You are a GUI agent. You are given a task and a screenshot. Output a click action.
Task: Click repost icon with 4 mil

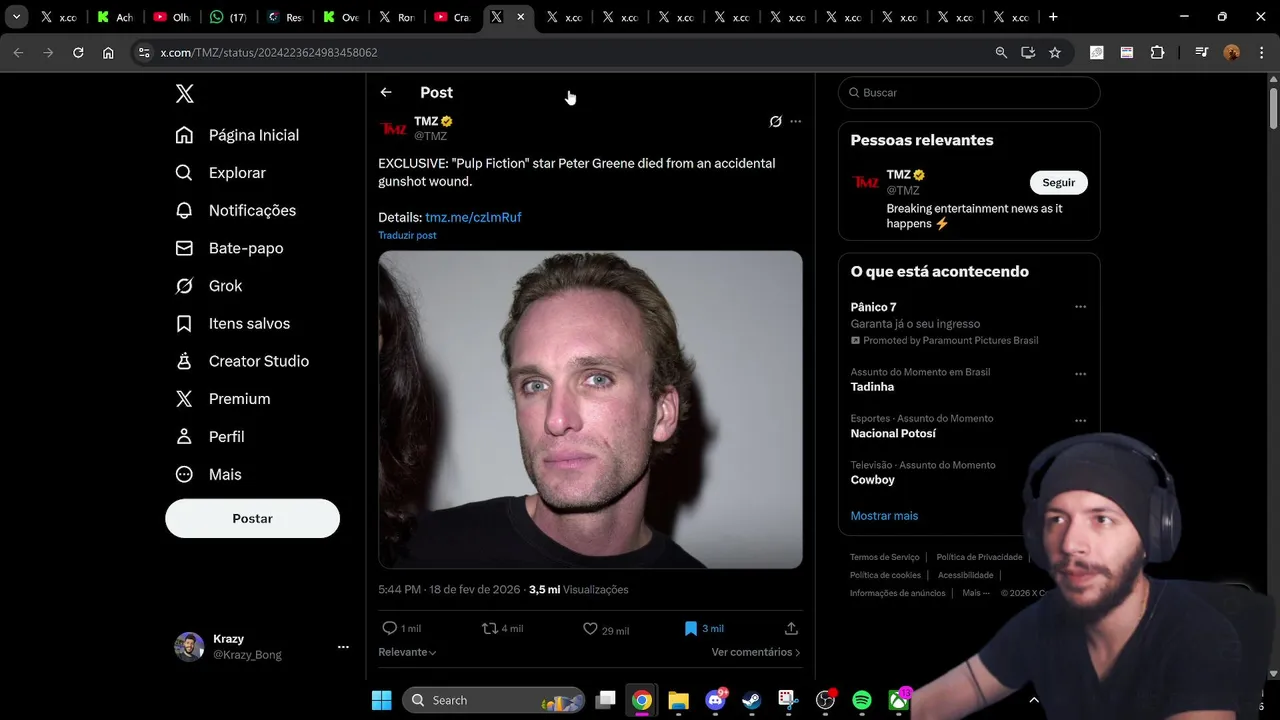(x=490, y=628)
